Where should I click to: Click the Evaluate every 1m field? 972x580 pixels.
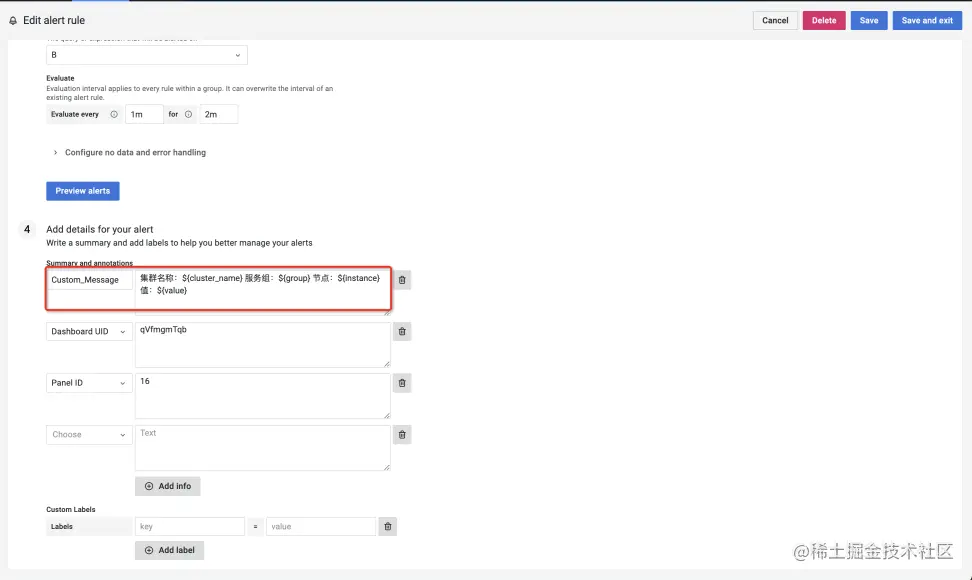144,114
